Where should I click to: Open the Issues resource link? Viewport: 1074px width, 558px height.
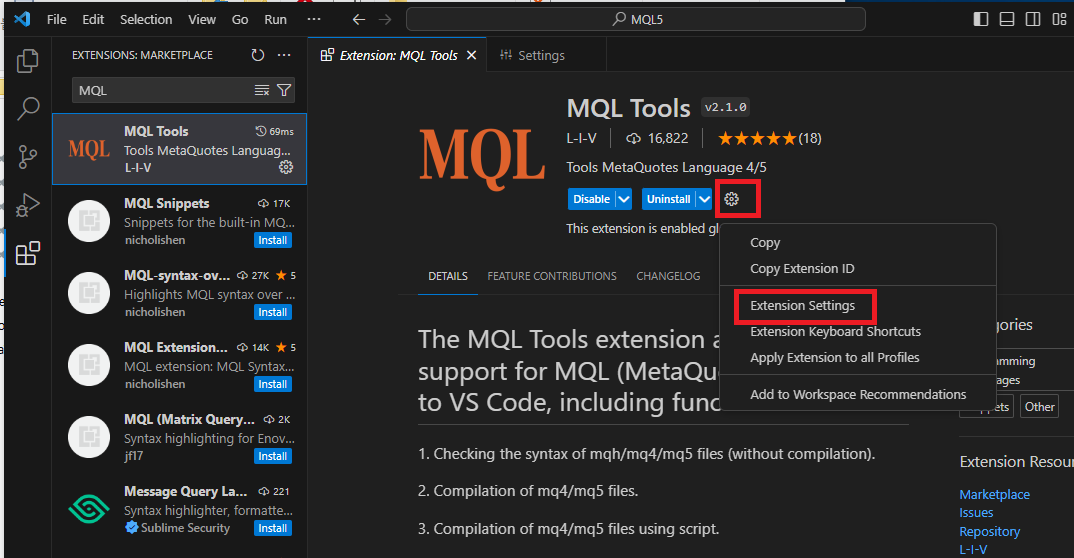(976, 513)
